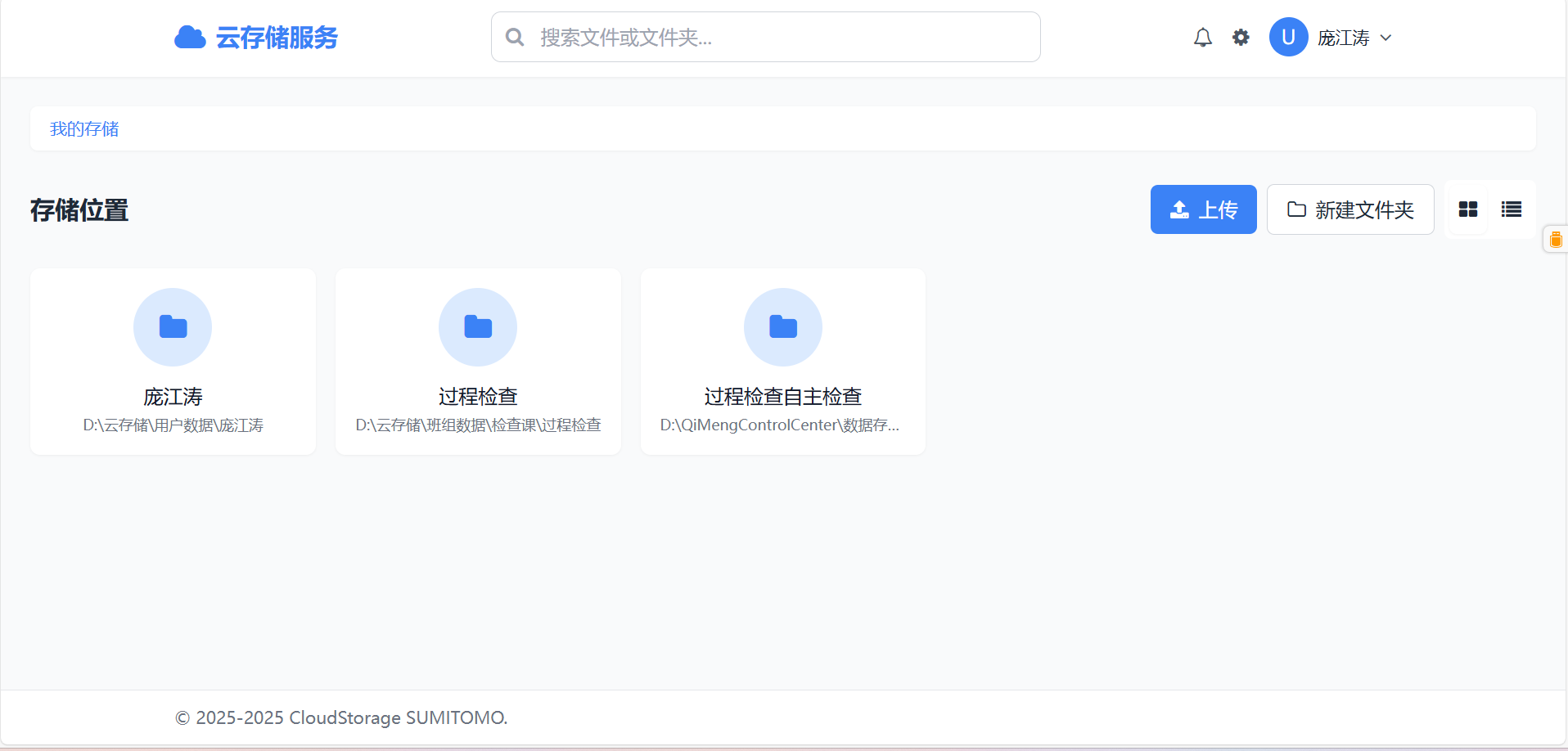Click the cloud logo icon
The width and height of the screenshot is (1568, 751).
pyautogui.click(x=190, y=38)
